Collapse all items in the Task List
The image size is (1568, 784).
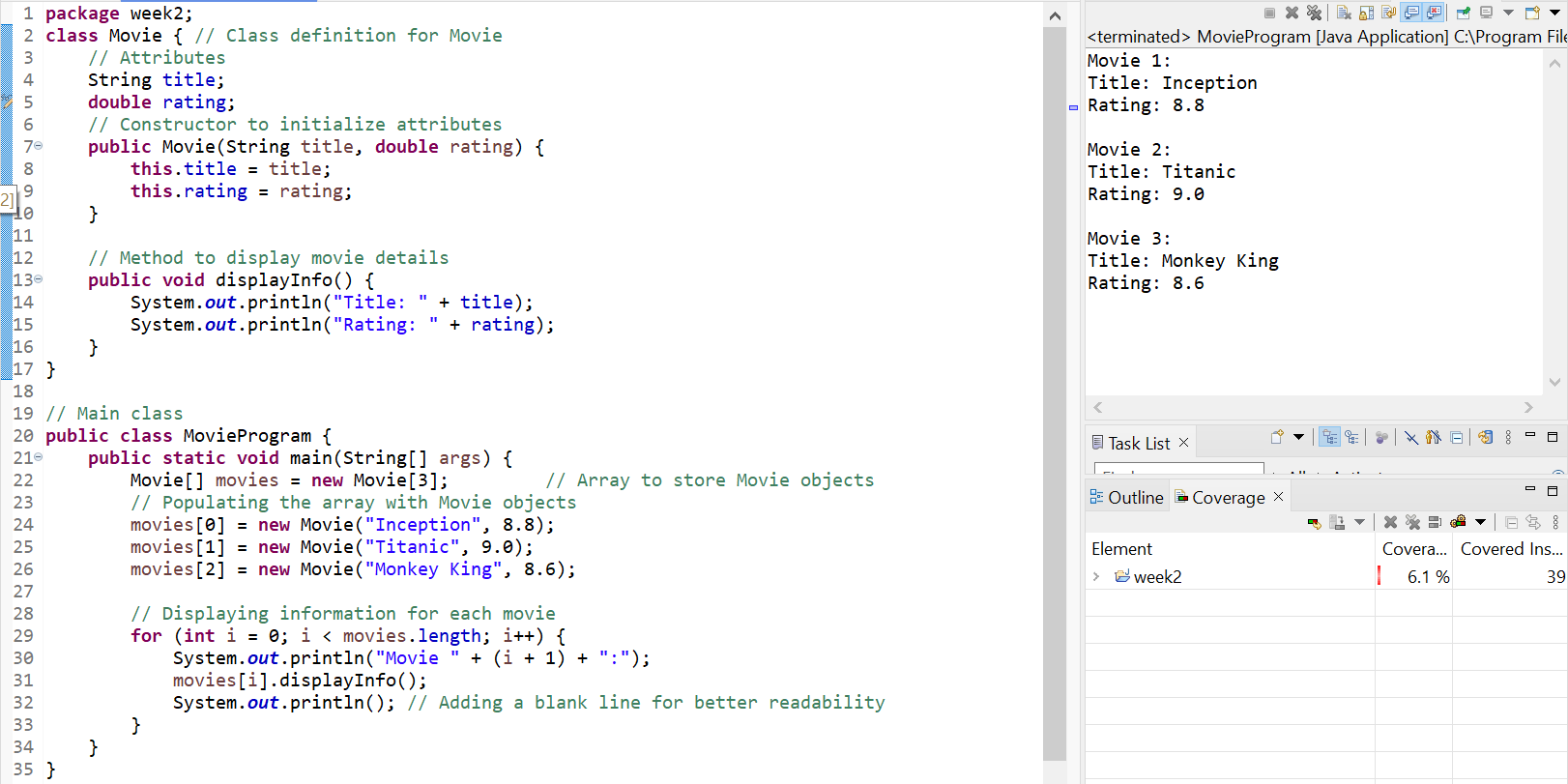pos(1456,437)
